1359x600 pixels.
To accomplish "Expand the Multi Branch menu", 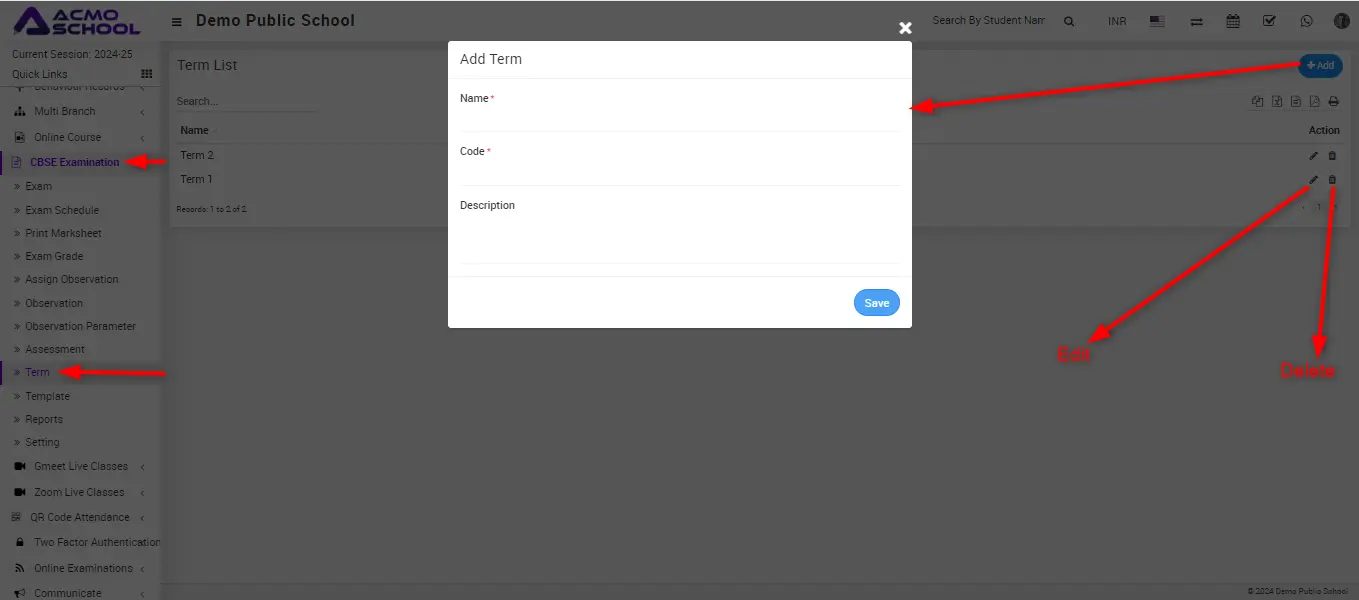I will click(65, 111).
